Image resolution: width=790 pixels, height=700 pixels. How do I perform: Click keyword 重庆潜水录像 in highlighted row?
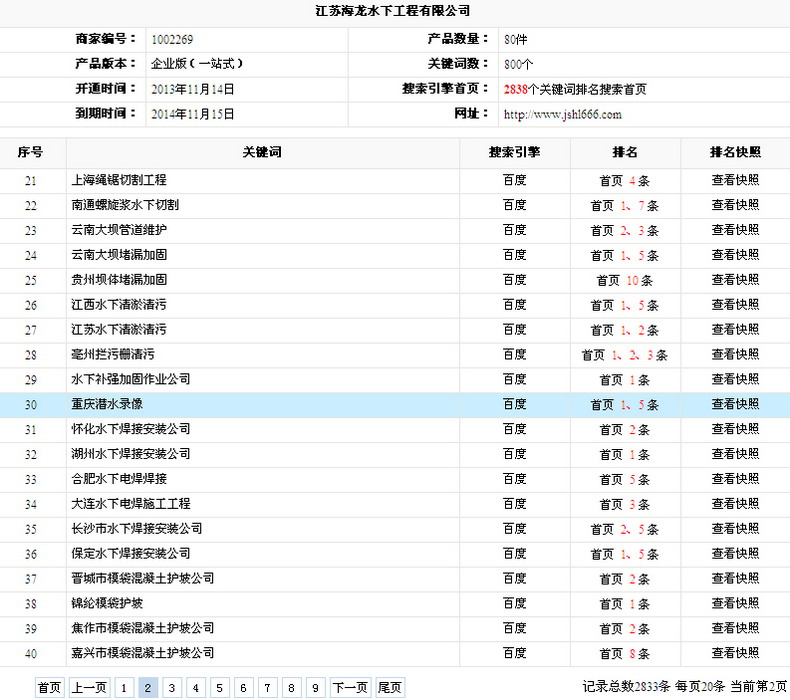[x=107, y=404]
